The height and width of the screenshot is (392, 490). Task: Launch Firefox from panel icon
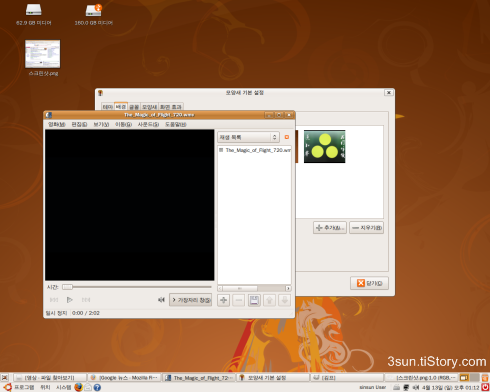click(x=78, y=387)
